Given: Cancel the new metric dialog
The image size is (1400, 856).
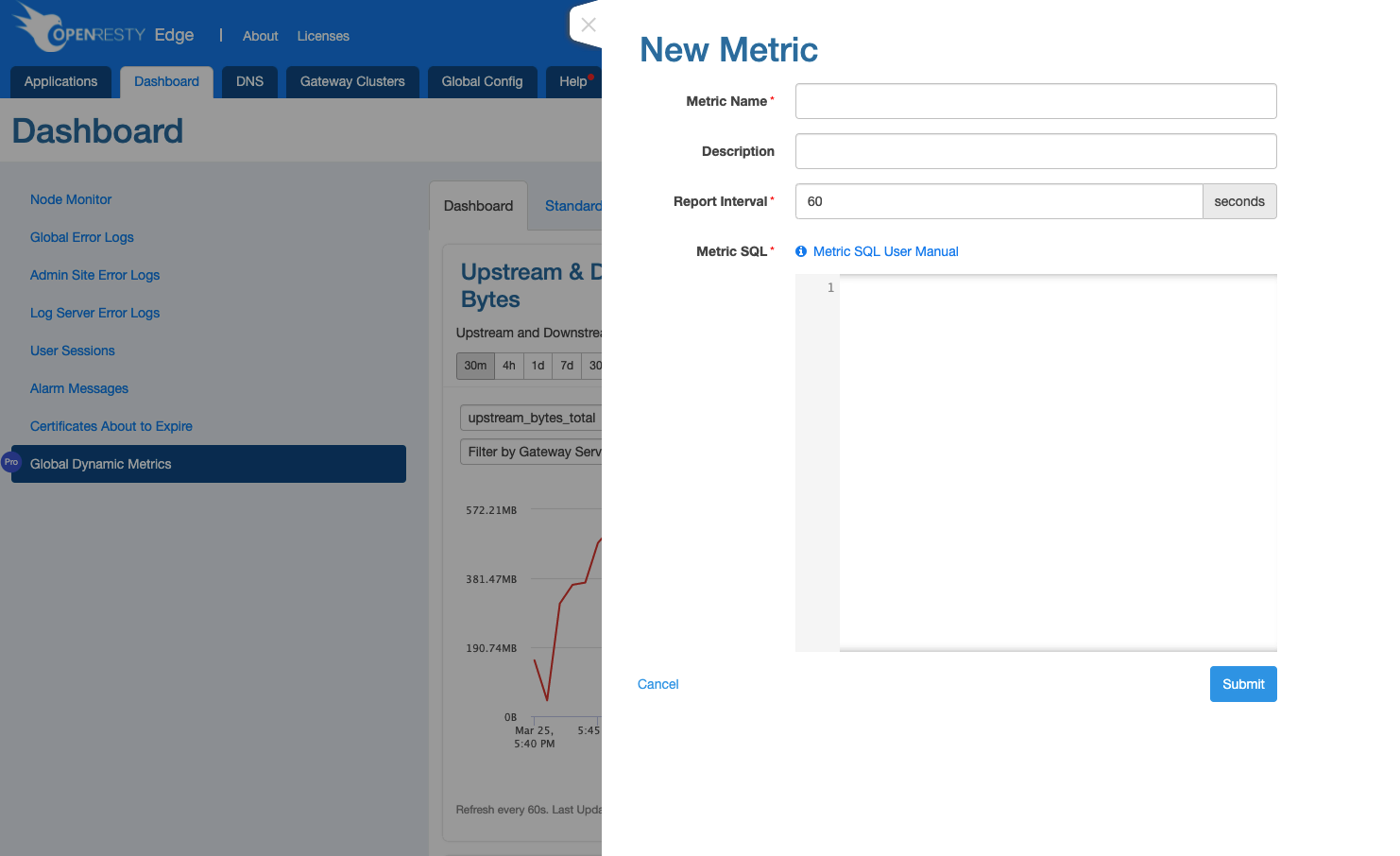Looking at the screenshot, I should (657, 684).
